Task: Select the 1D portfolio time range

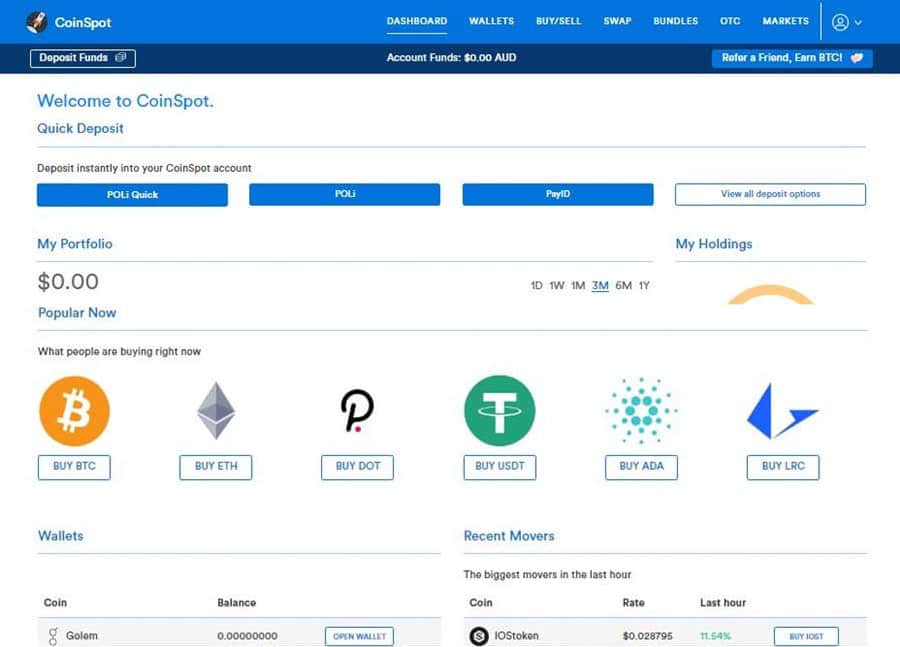Action: click(536, 286)
